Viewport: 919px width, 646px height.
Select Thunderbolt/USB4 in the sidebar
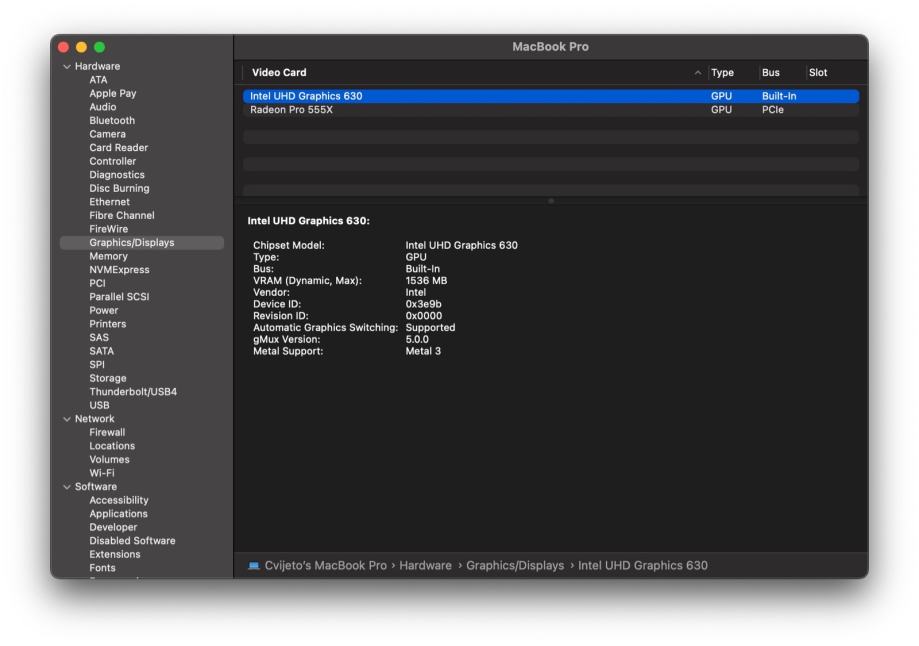[132, 392]
